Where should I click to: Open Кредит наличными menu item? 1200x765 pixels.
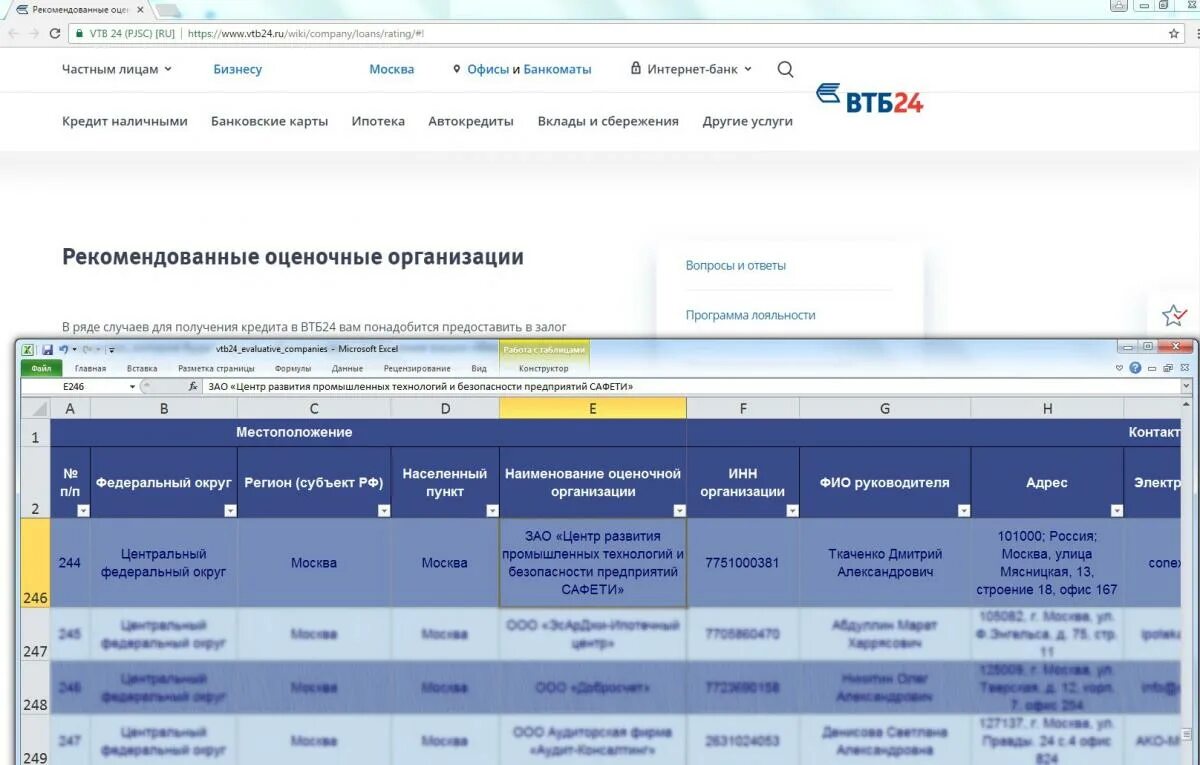125,121
